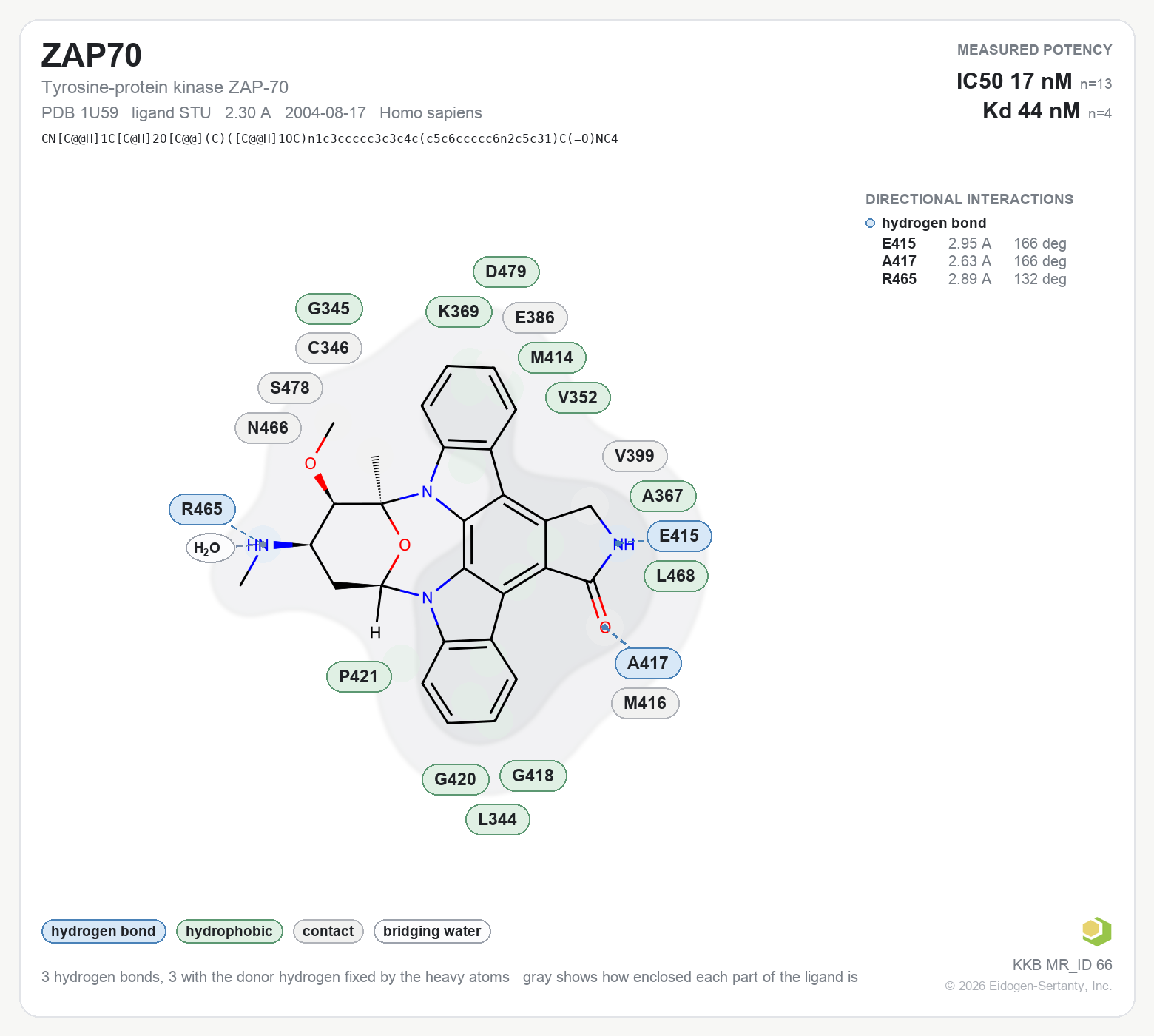Image resolution: width=1154 pixels, height=1036 pixels.
Task: Click the hydrogen bond circle marker icon
Action: click(870, 223)
